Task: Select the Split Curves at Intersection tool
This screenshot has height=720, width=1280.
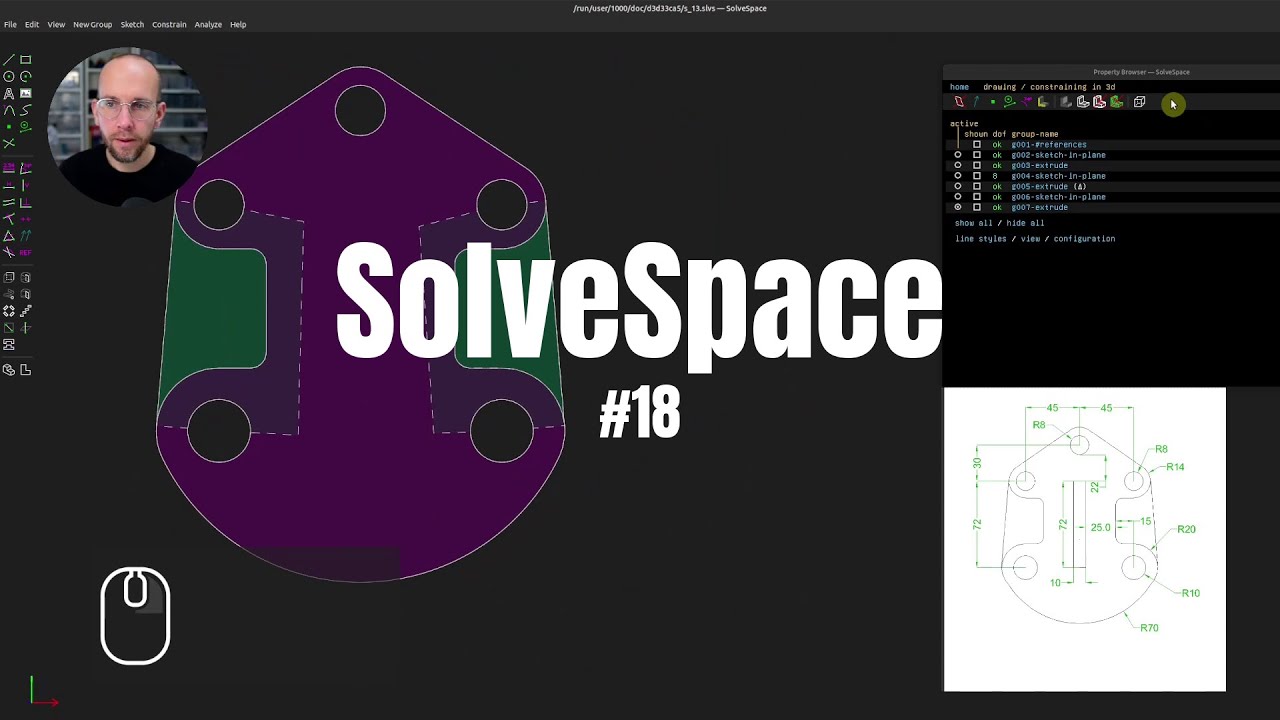Action: pyautogui.click(x=9, y=143)
